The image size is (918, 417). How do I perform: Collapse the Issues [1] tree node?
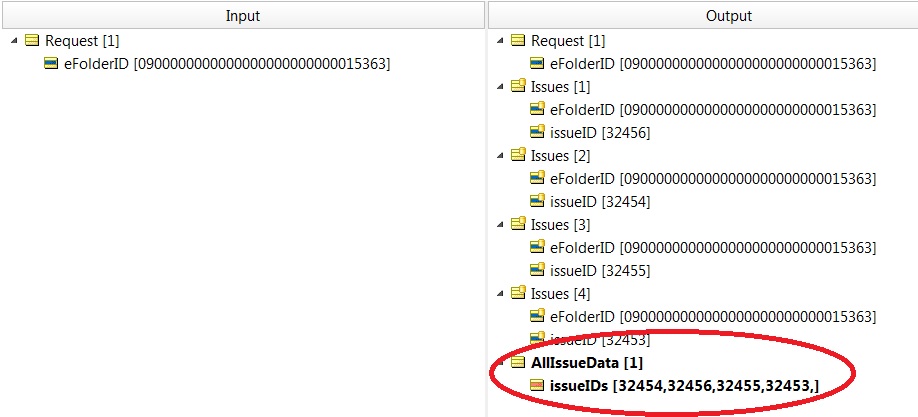point(499,87)
